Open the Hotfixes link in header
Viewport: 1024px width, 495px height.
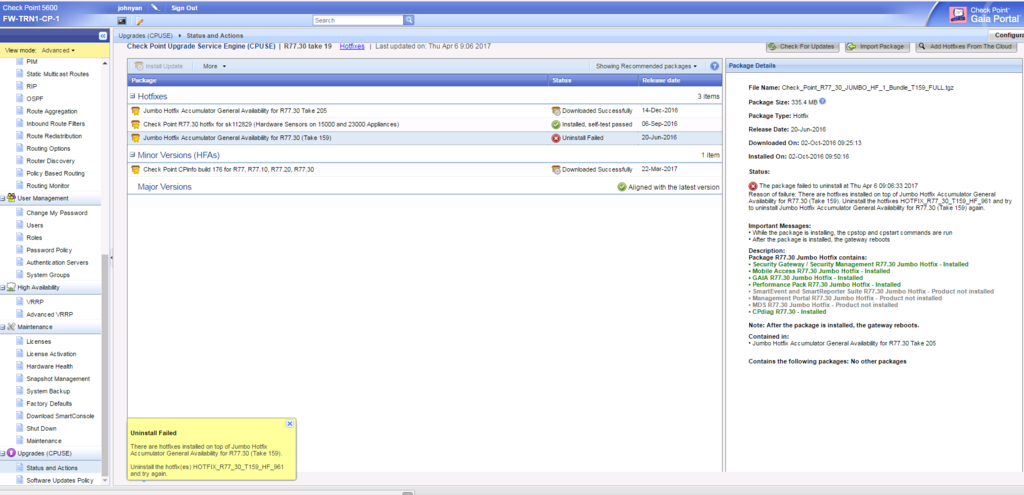(x=352, y=46)
